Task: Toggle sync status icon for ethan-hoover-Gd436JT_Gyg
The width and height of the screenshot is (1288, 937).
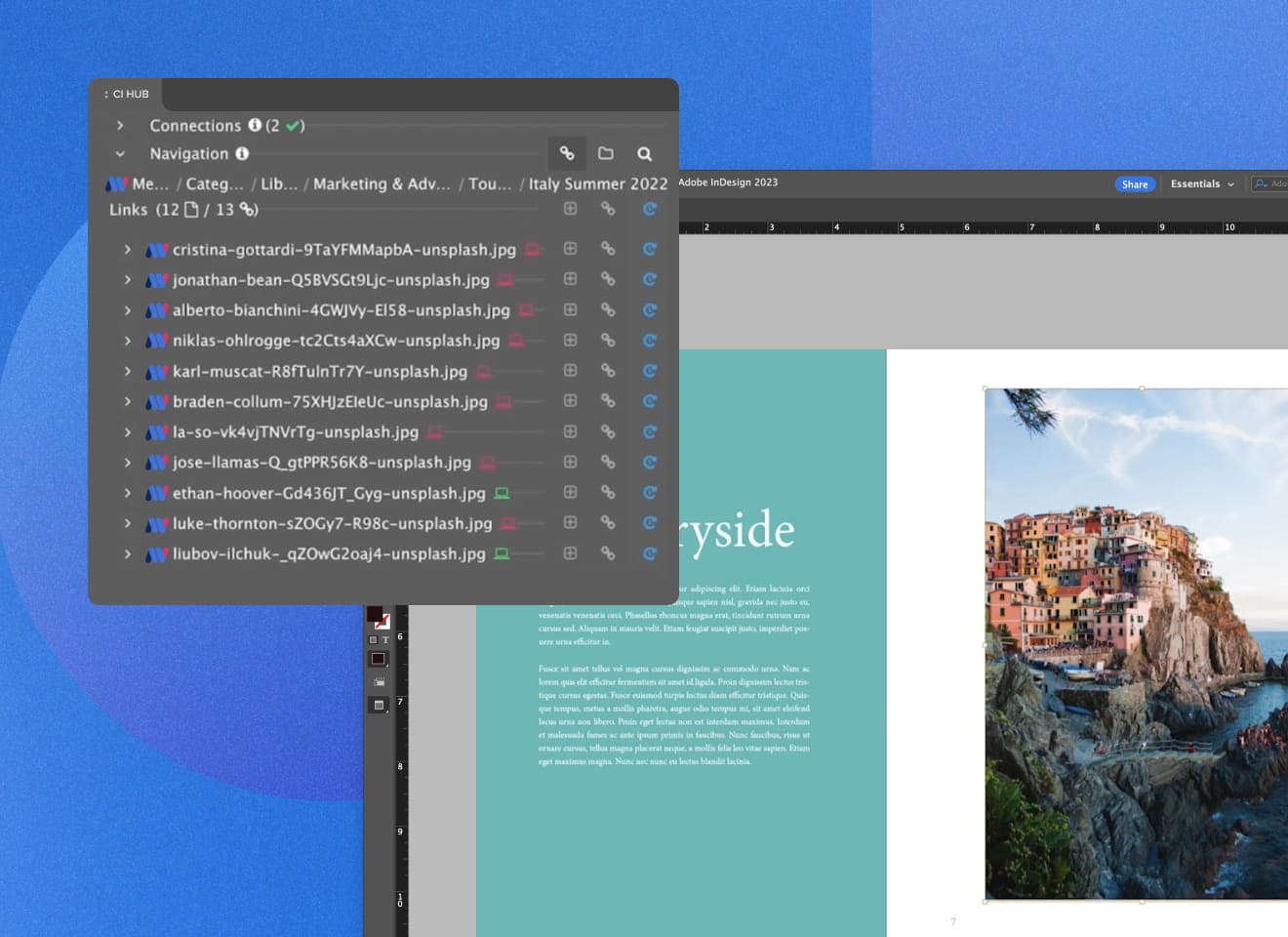Action: coord(502,492)
